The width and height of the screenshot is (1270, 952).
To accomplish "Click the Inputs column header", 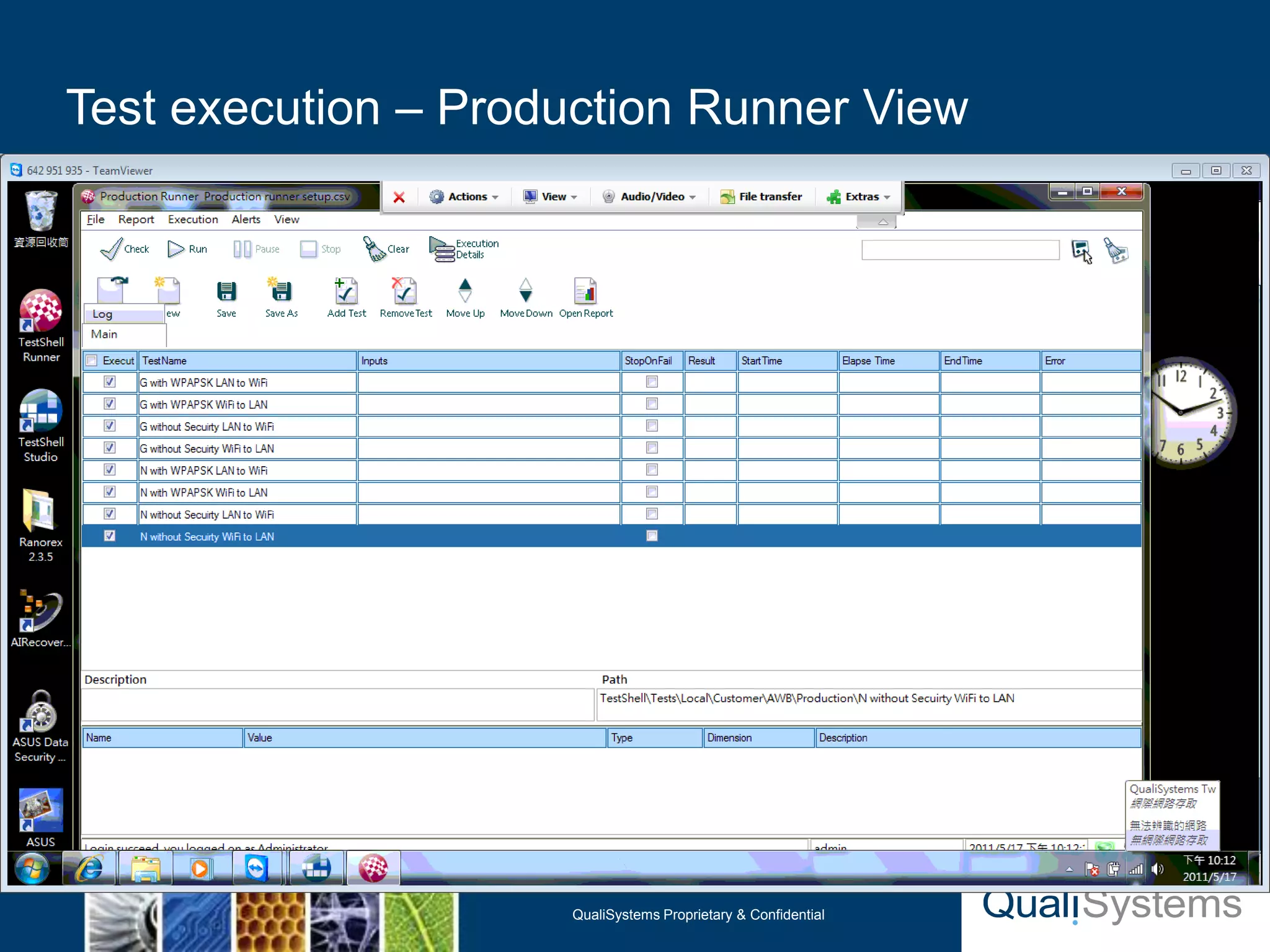I will tap(489, 361).
